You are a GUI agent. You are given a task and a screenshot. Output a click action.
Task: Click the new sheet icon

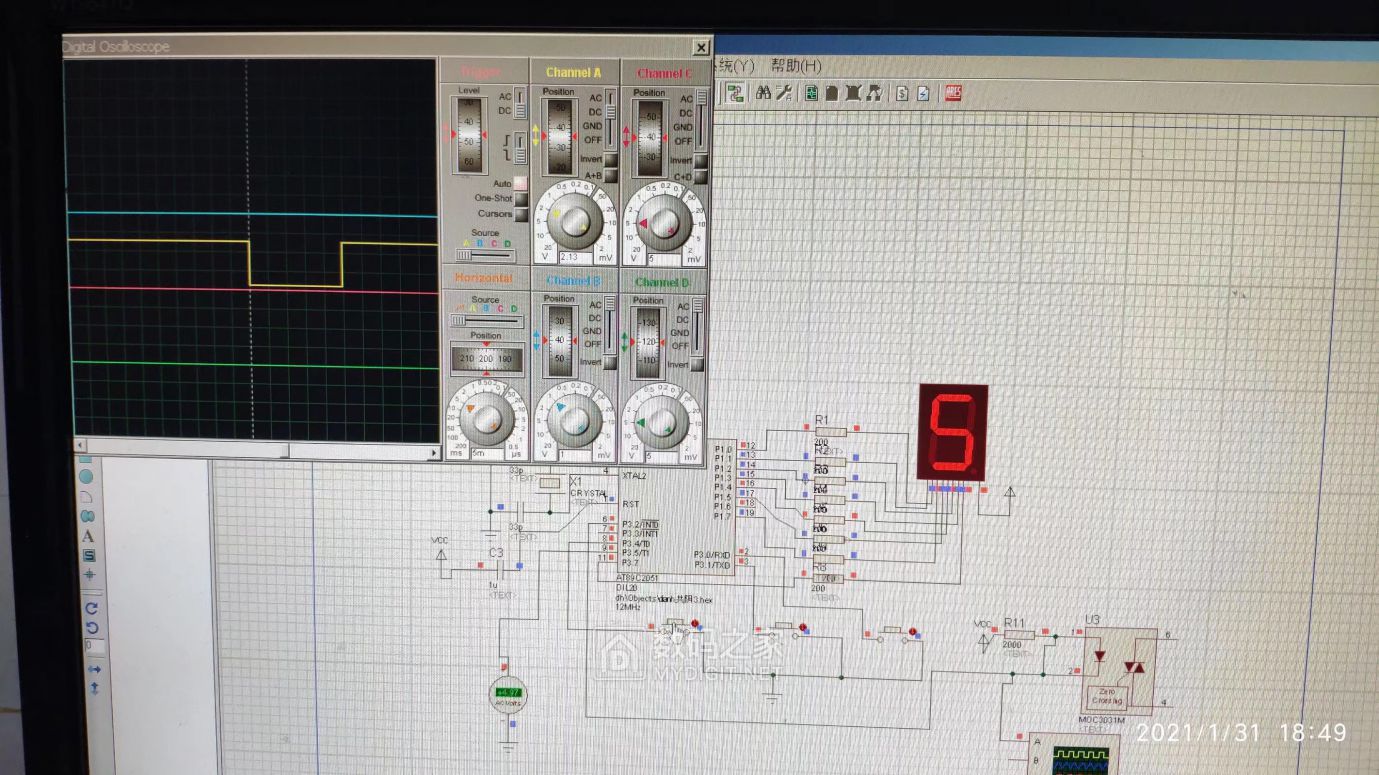832,93
